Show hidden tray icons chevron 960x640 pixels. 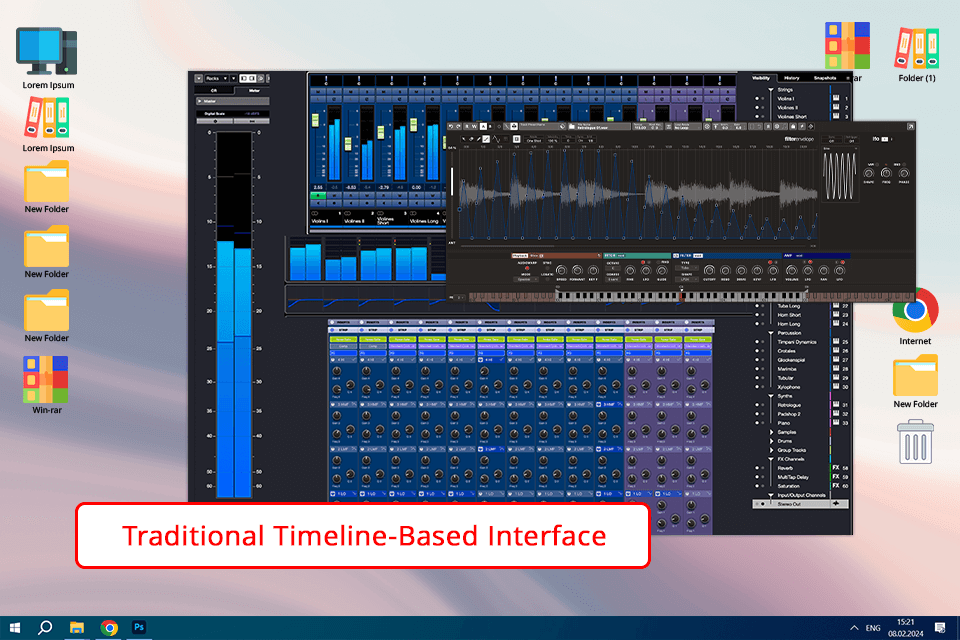point(854,628)
